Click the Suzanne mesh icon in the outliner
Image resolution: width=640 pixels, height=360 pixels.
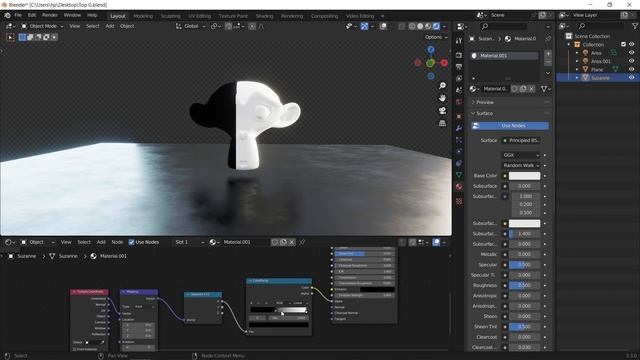[x=585, y=78]
